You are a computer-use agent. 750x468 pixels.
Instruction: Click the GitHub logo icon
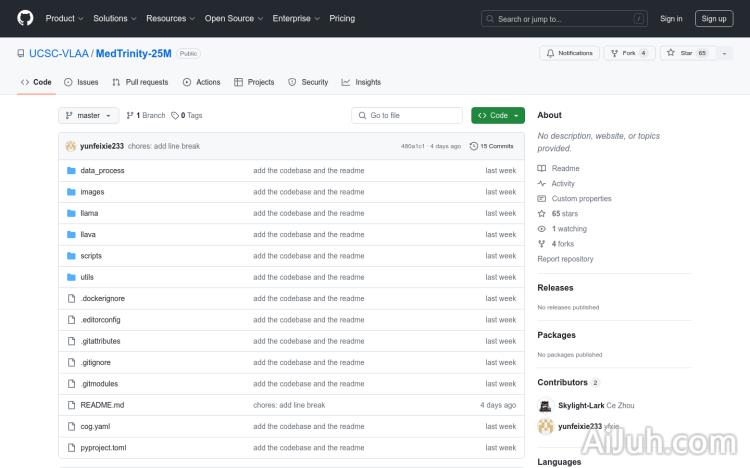tap(25, 18)
